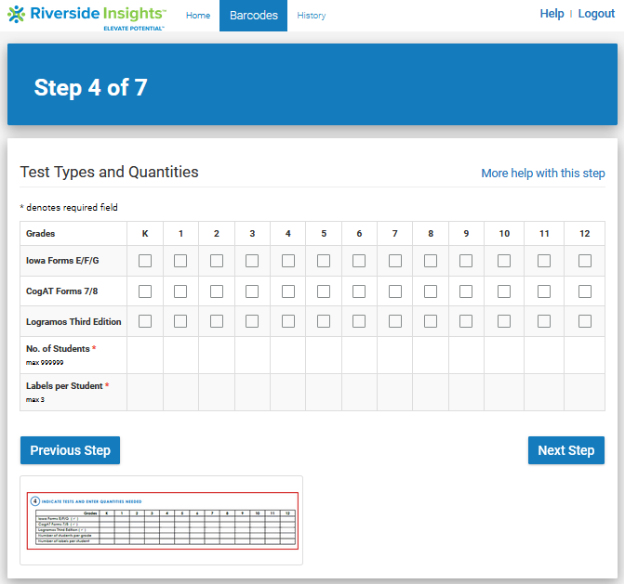Image resolution: width=624 pixels, height=584 pixels.
Task: Tick CogAT Forms 7/8 for grade 7
Action: 395,291
